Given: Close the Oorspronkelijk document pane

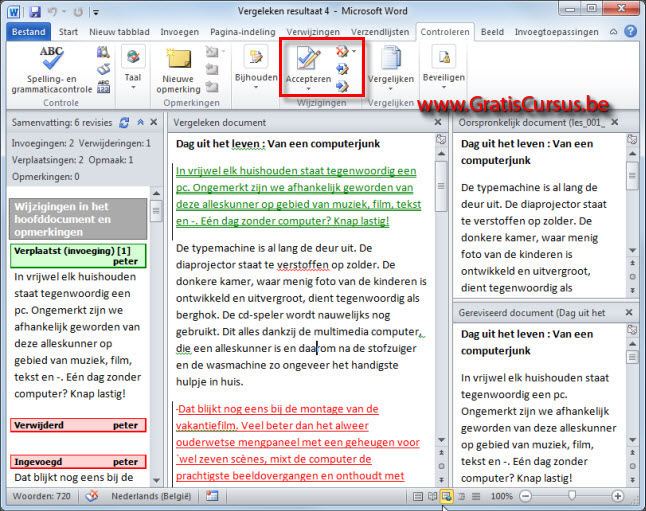Looking at the screenshot, I should [615, 122].
